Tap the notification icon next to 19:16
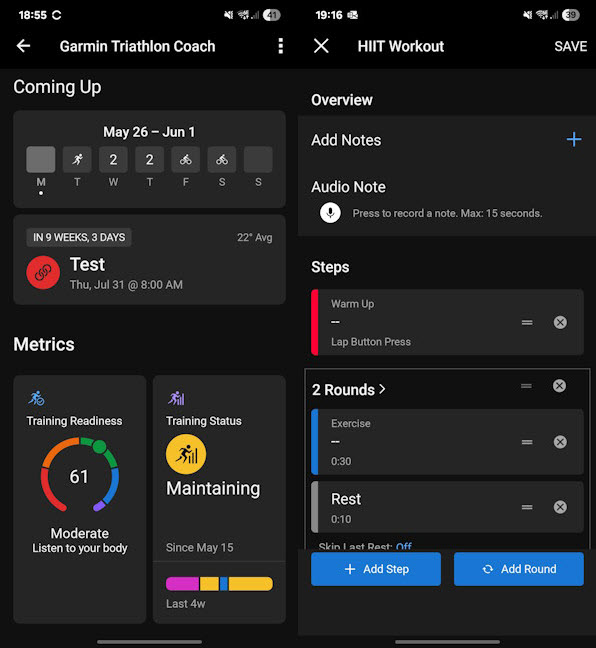The width and height of the screenshot is (596, 648). click(353, 15)
